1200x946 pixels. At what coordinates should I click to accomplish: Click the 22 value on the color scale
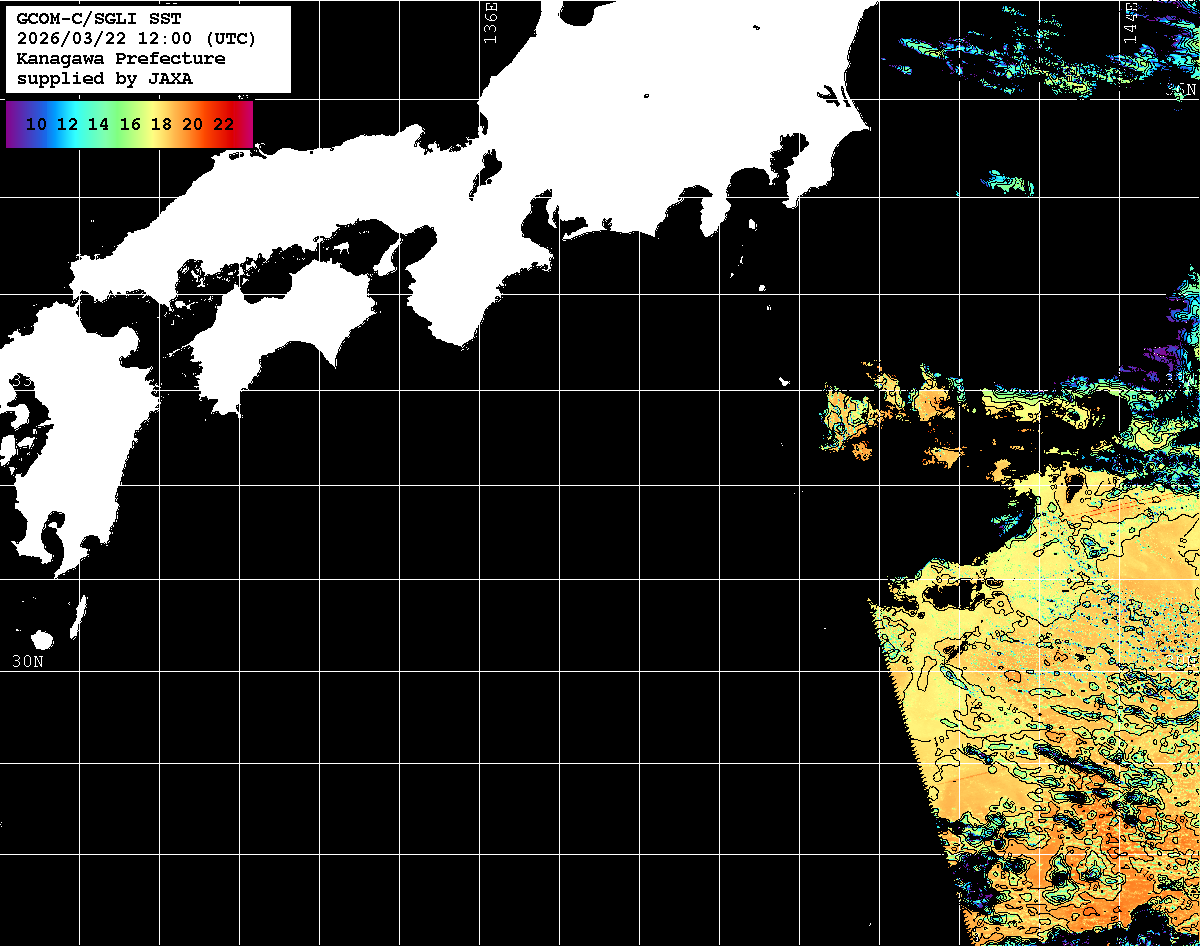[223, 125]
